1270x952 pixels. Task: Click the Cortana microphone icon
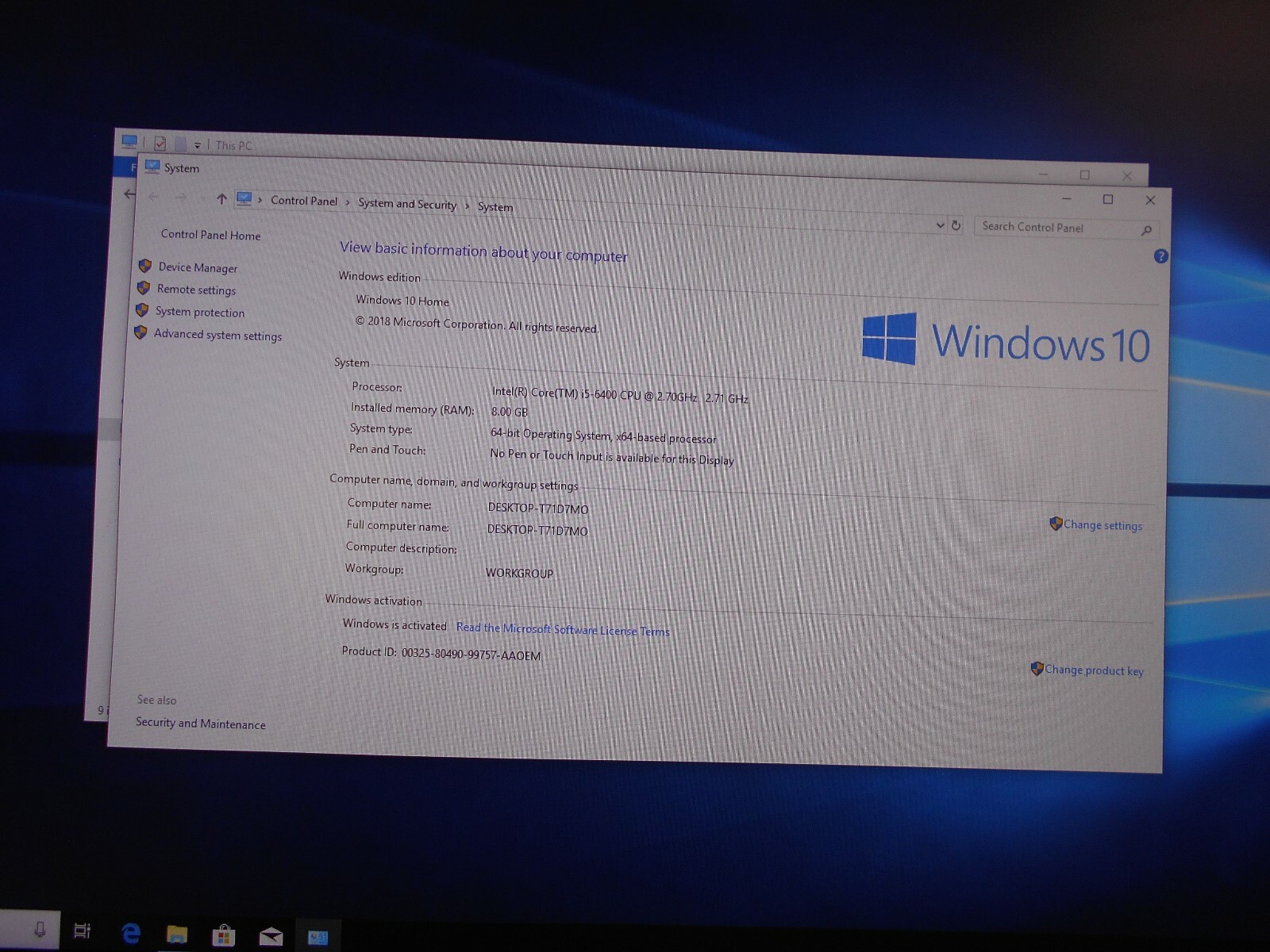click(x=40, y=929)
